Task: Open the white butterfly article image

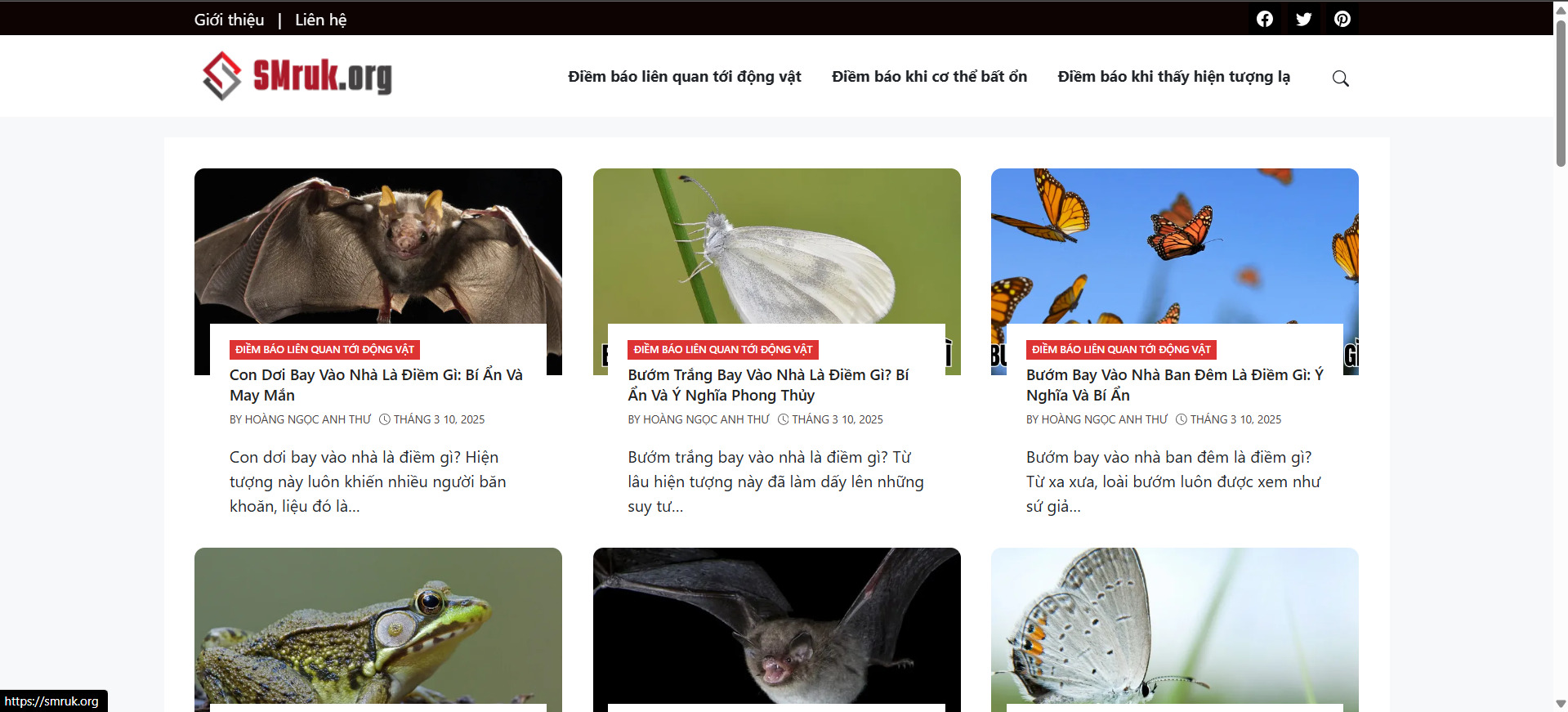Action: coord(776,245)
